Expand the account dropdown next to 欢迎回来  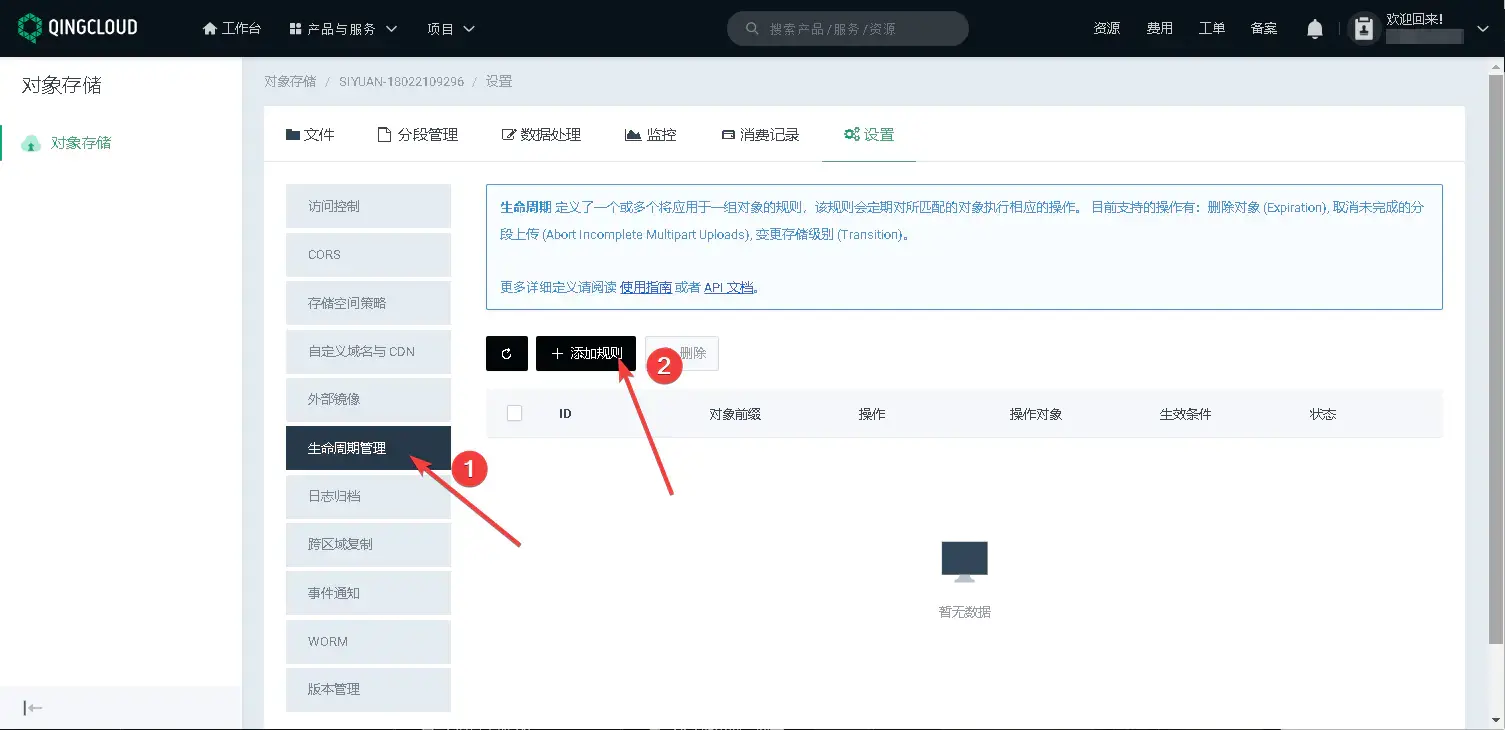[x=1484, y=28]
